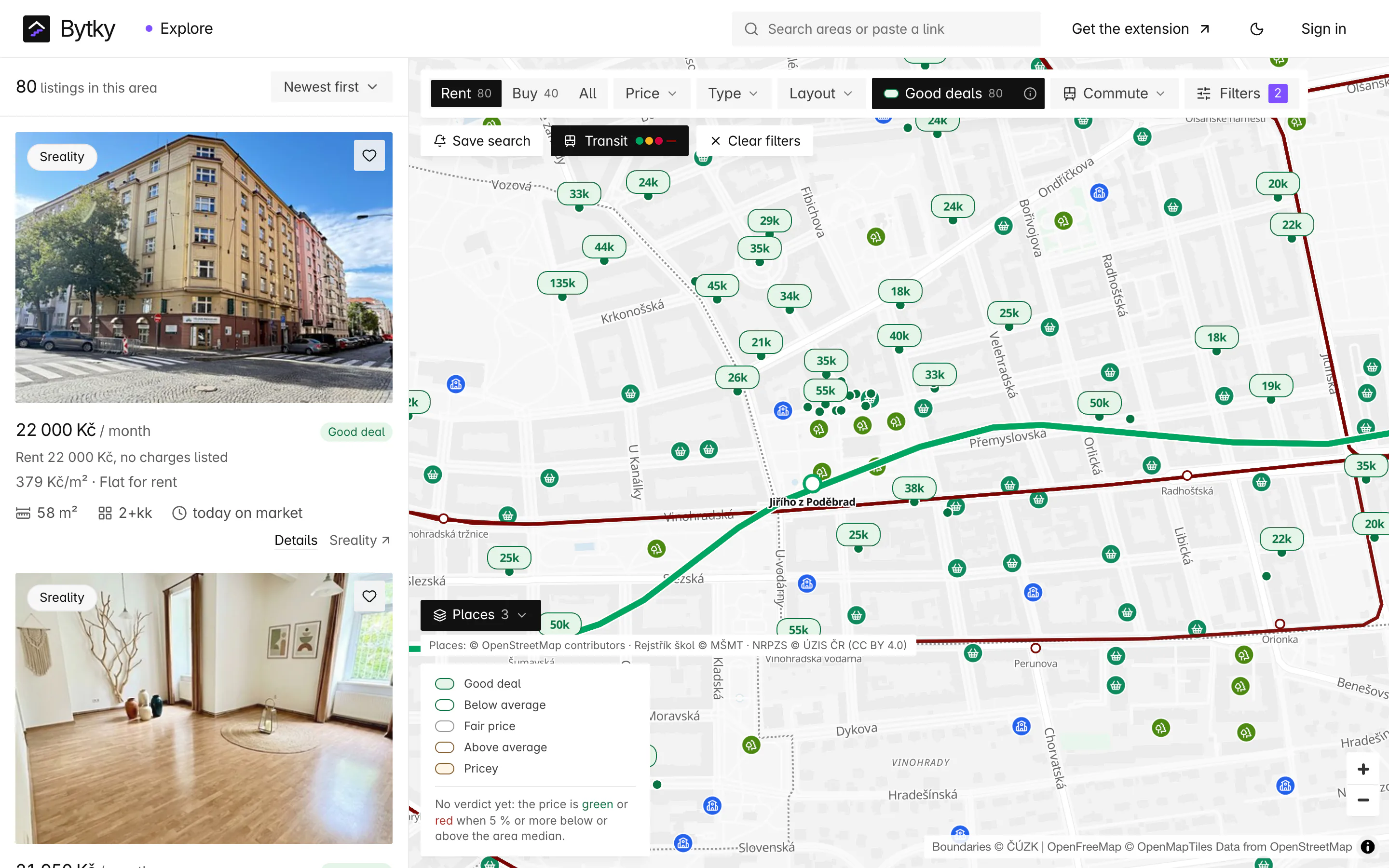1389x868 pixels.
Task: Click the search magnifier icon
Action: pos(751,29)
